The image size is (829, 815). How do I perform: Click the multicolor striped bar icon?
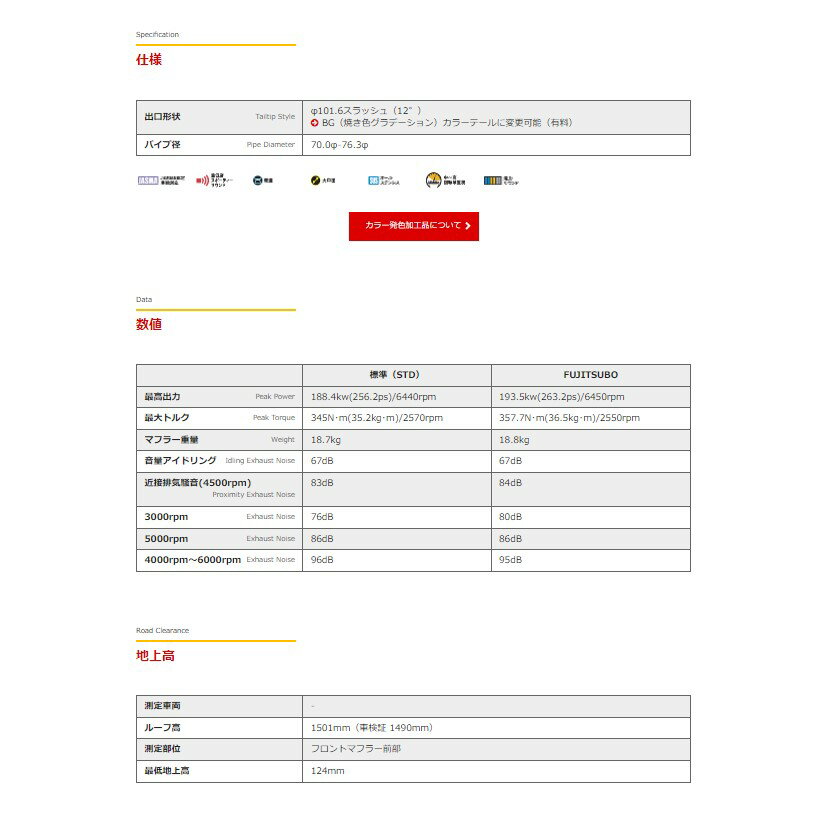tap(492, 181)
